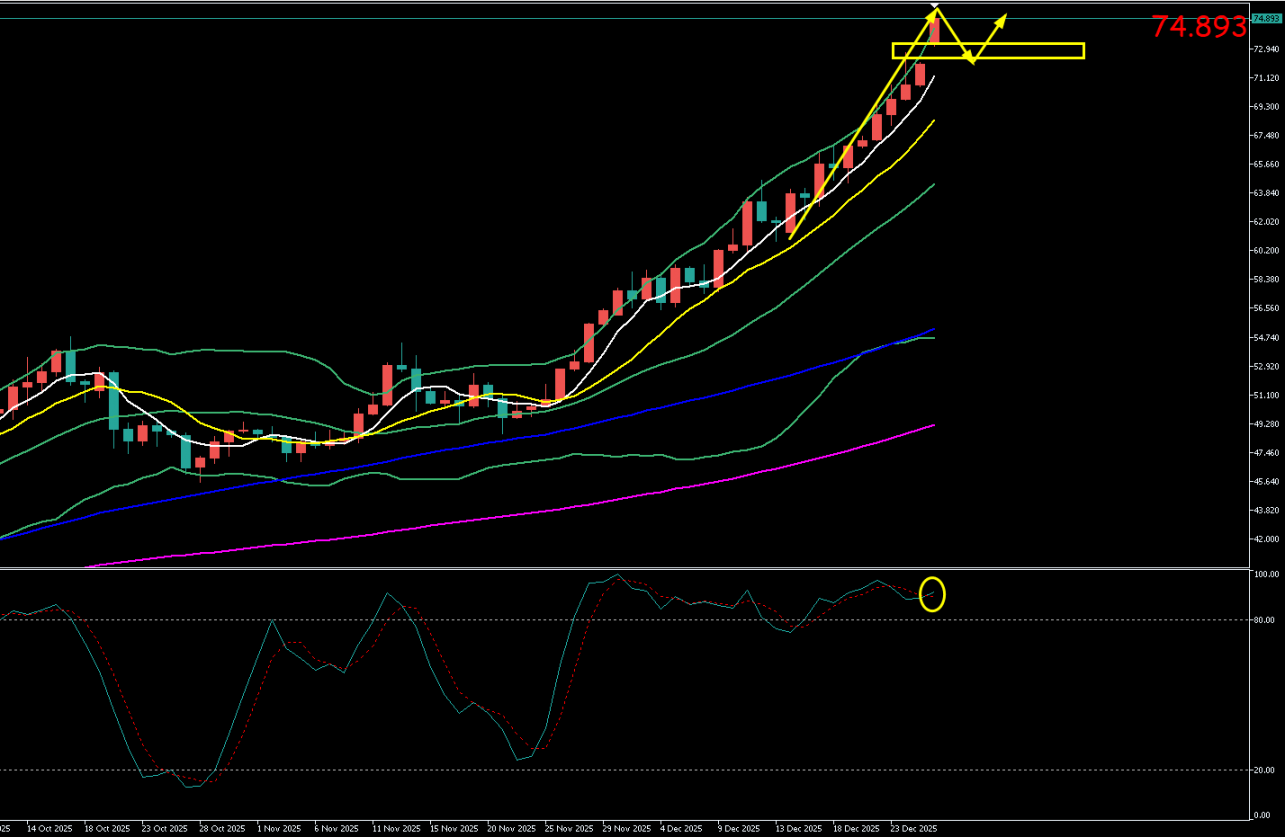Click the 23 Dec 2025 date label
Viewport: 1285px width, 837px height.
pyautogui.click(x=914, y=829)
